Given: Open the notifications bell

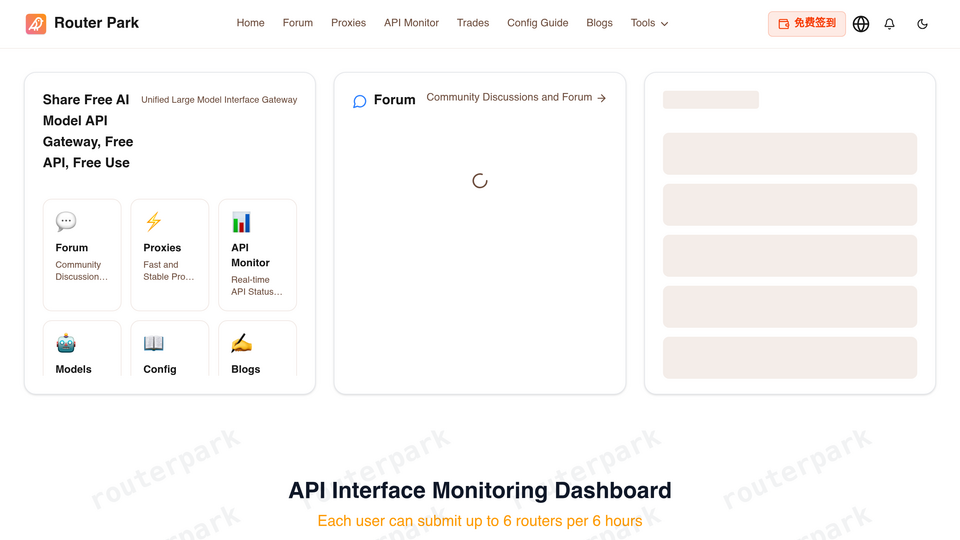Looking at the screenshot, I should coord(890,24).
